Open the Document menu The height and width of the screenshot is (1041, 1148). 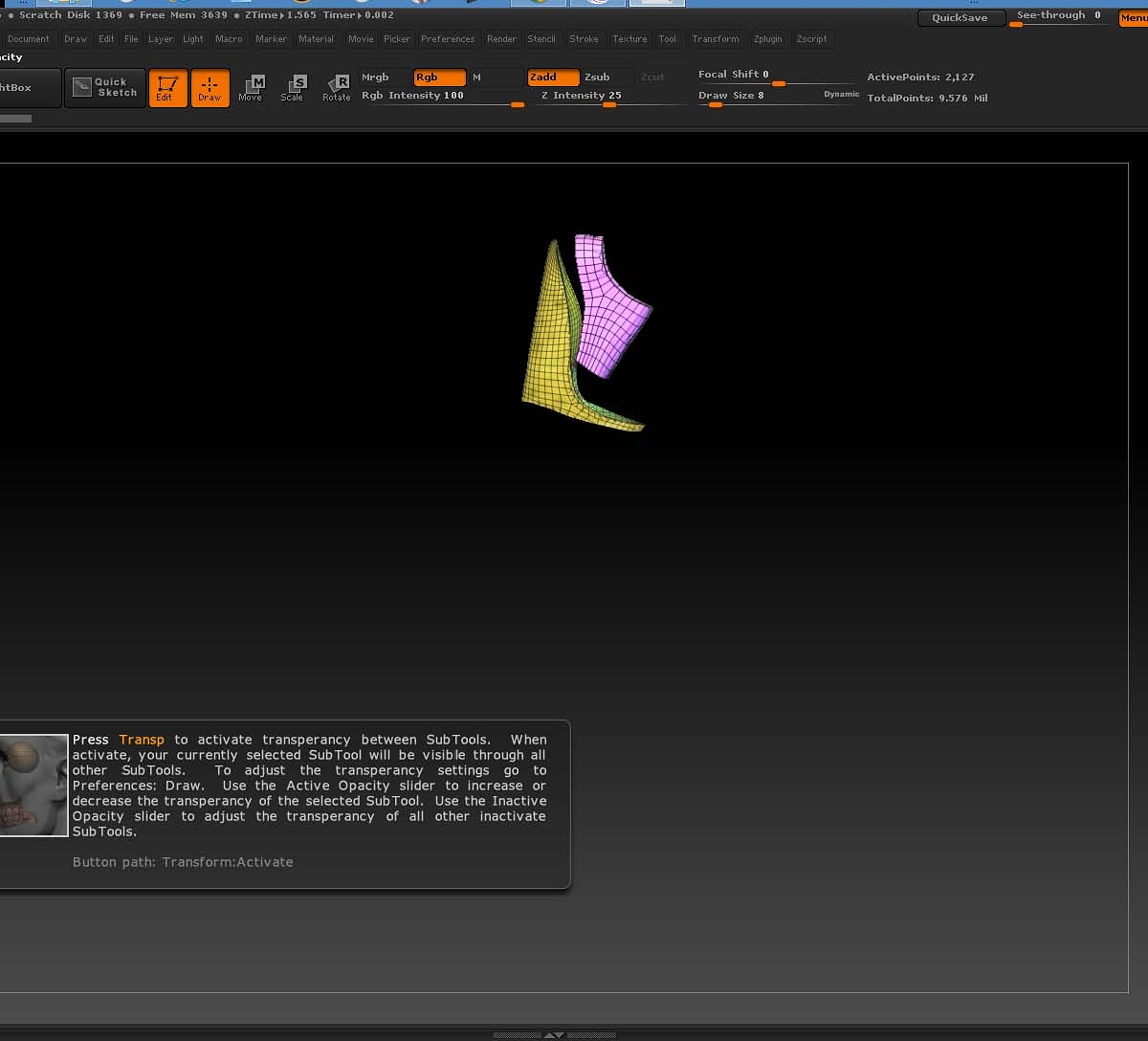[x=29, y=39]
